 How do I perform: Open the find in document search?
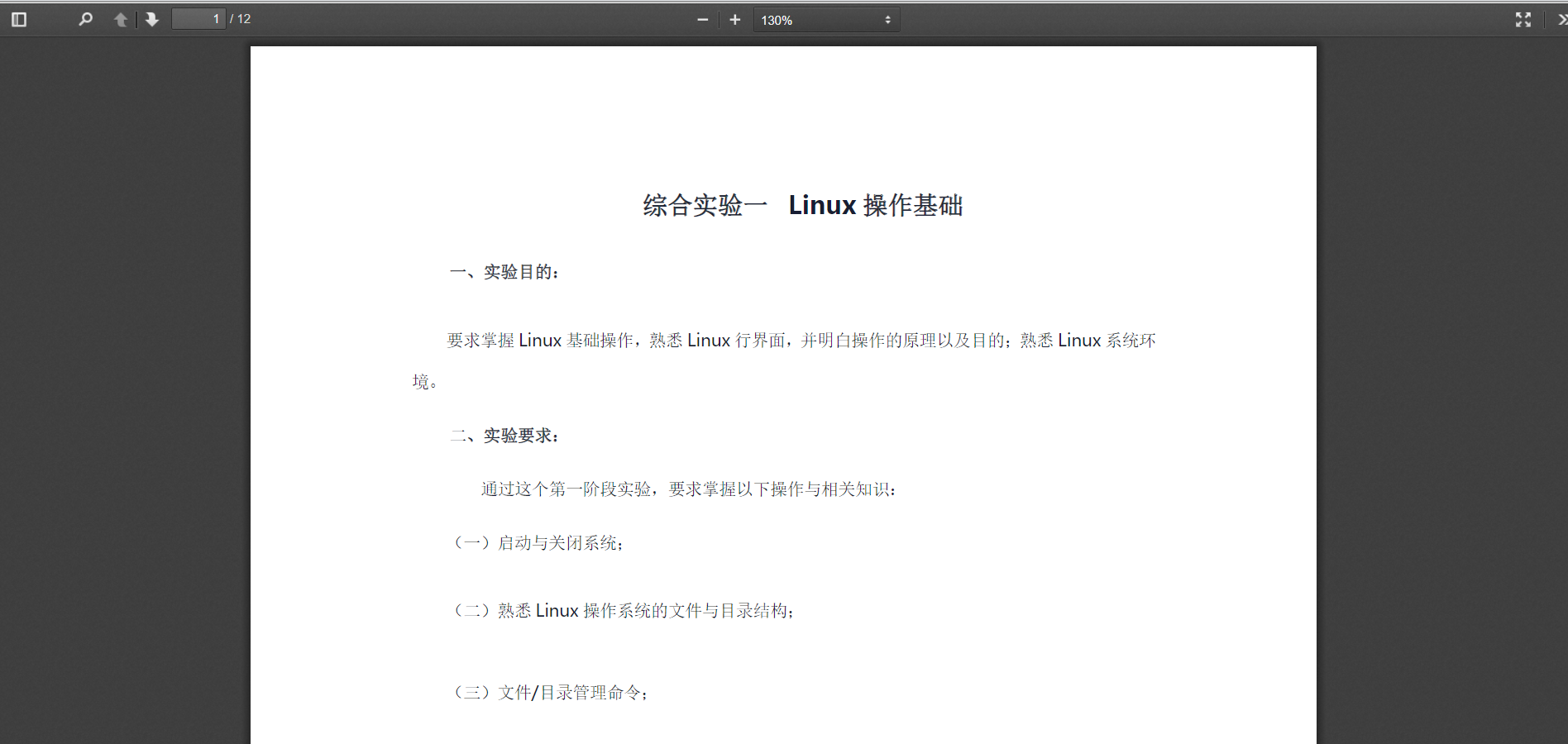tap(85, 19)
